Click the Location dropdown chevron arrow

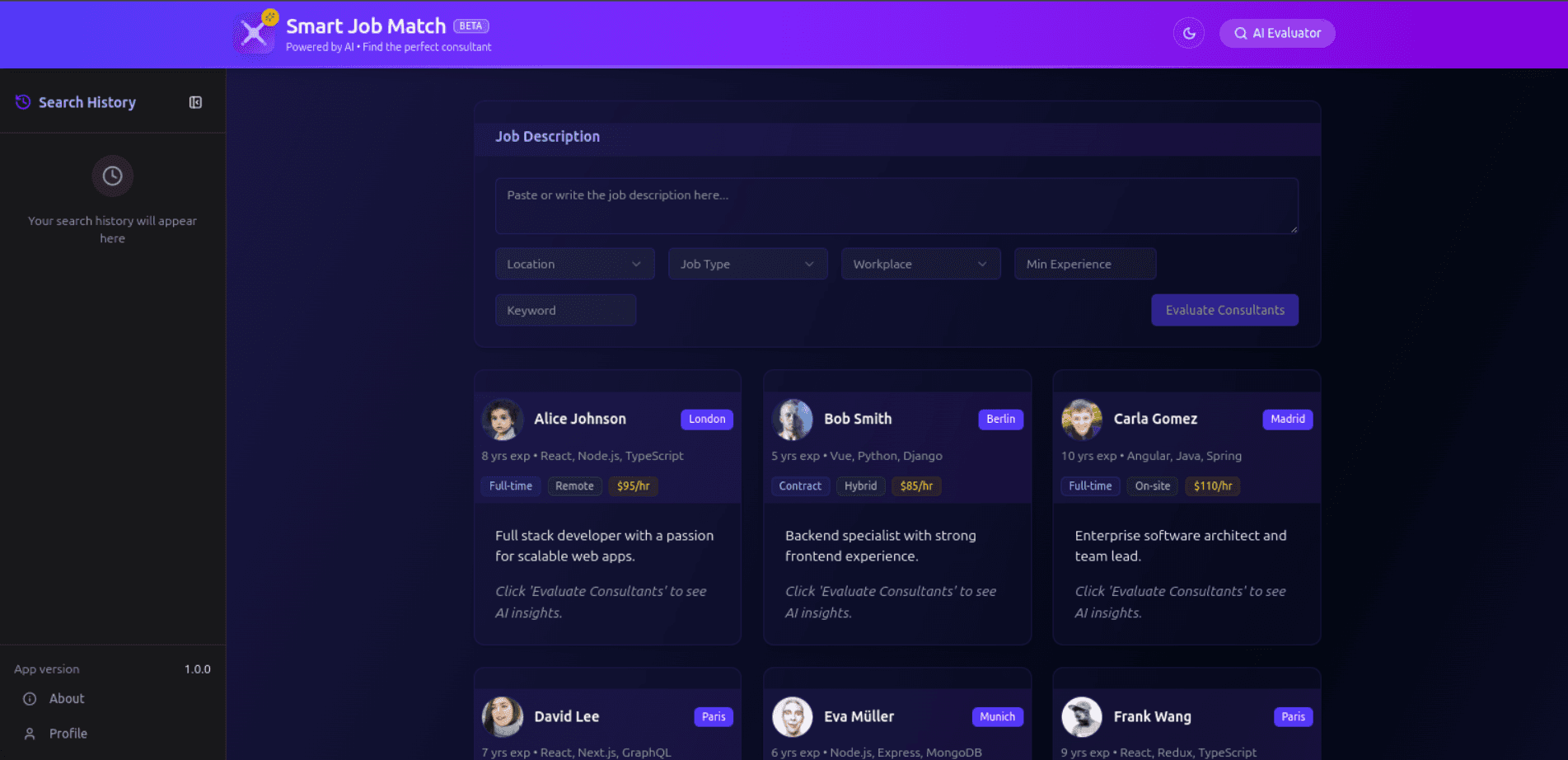click(636, 264)
